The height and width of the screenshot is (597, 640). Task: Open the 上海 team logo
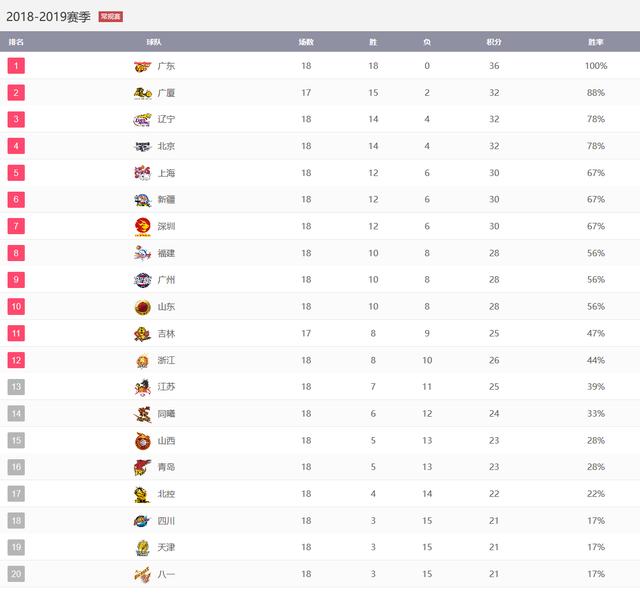(x=142, y=173)
